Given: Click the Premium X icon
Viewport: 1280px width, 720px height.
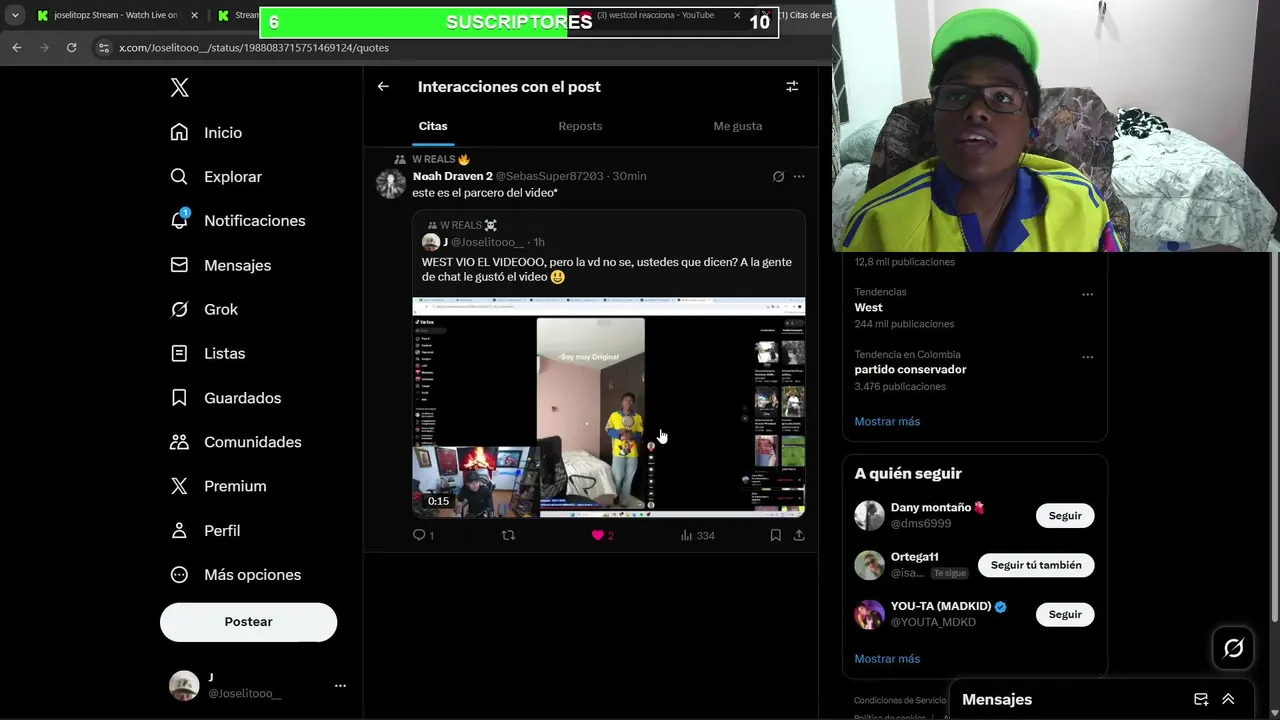Looking at the screenshot, I should (179, 486).
